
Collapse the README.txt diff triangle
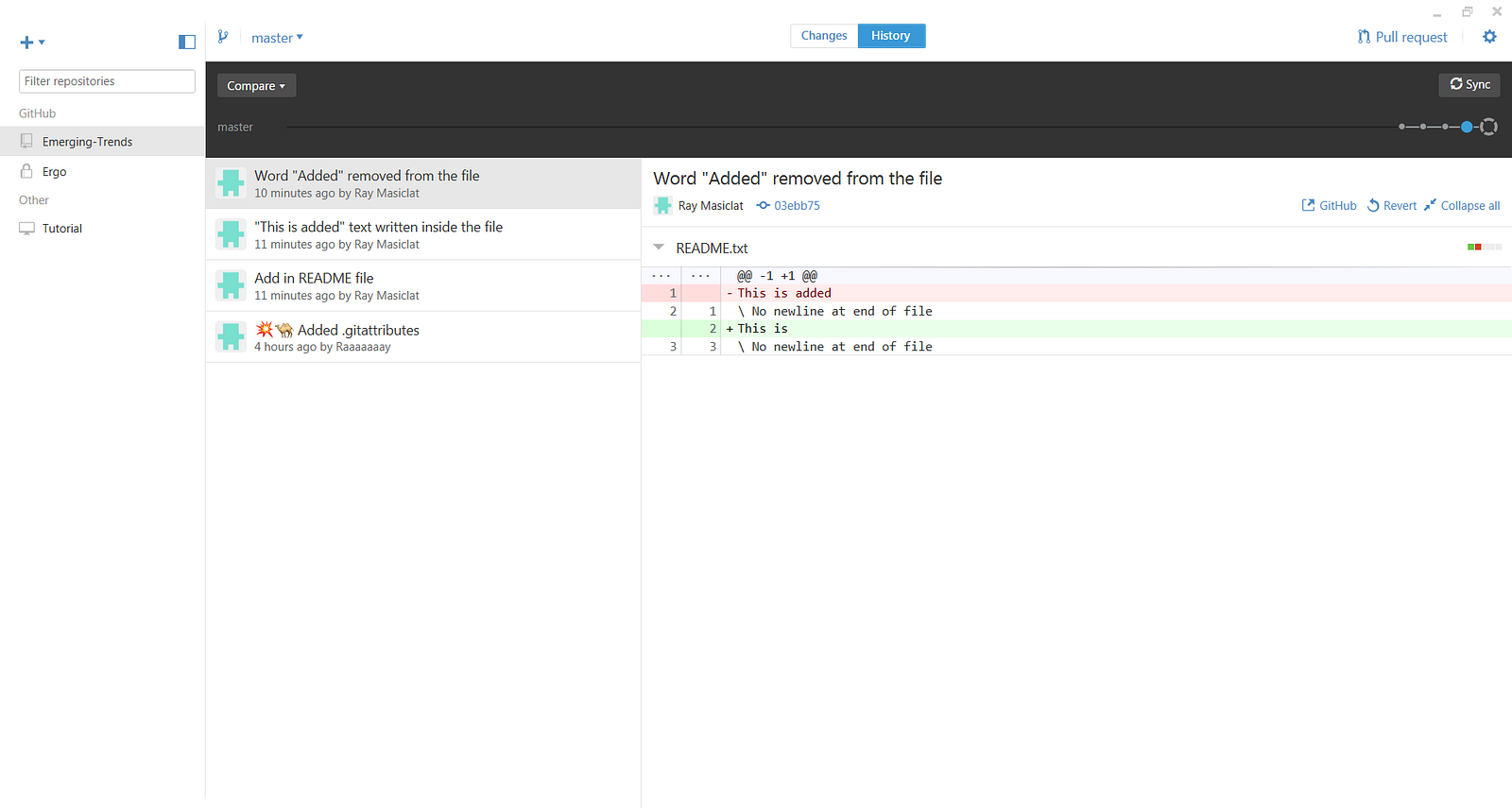pyautogui.click(x=659, y=248)
